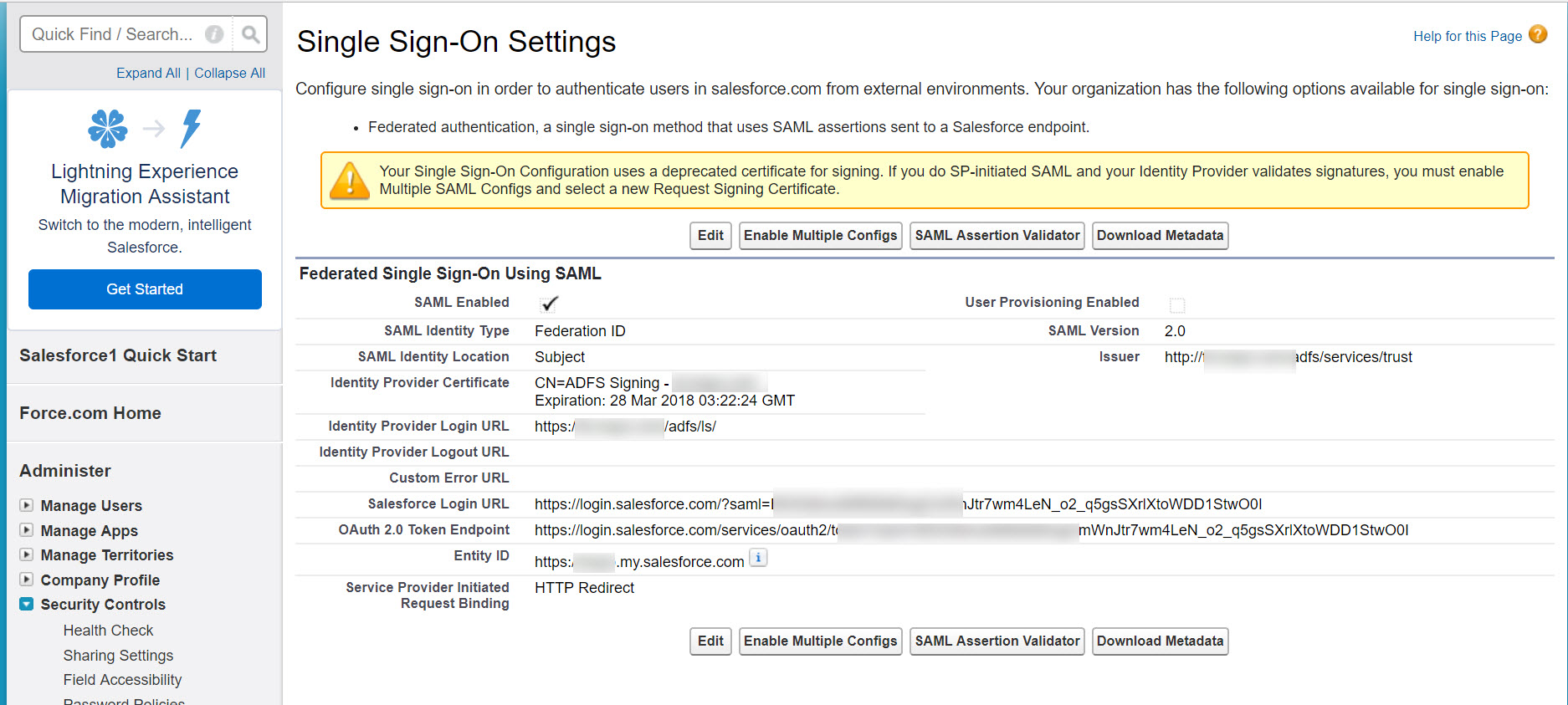Expand the Company Profile node
The width and height of the screenshot is (1568, 705).
[27, 580]
